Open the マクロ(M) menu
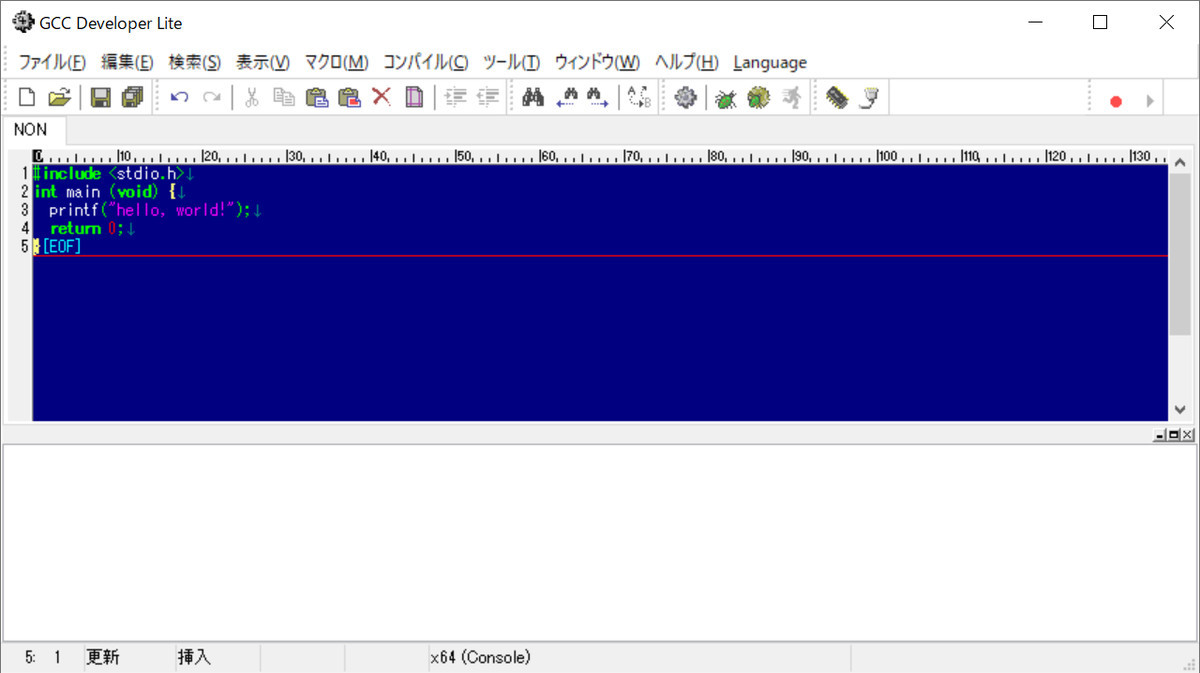 coord(336,62)
